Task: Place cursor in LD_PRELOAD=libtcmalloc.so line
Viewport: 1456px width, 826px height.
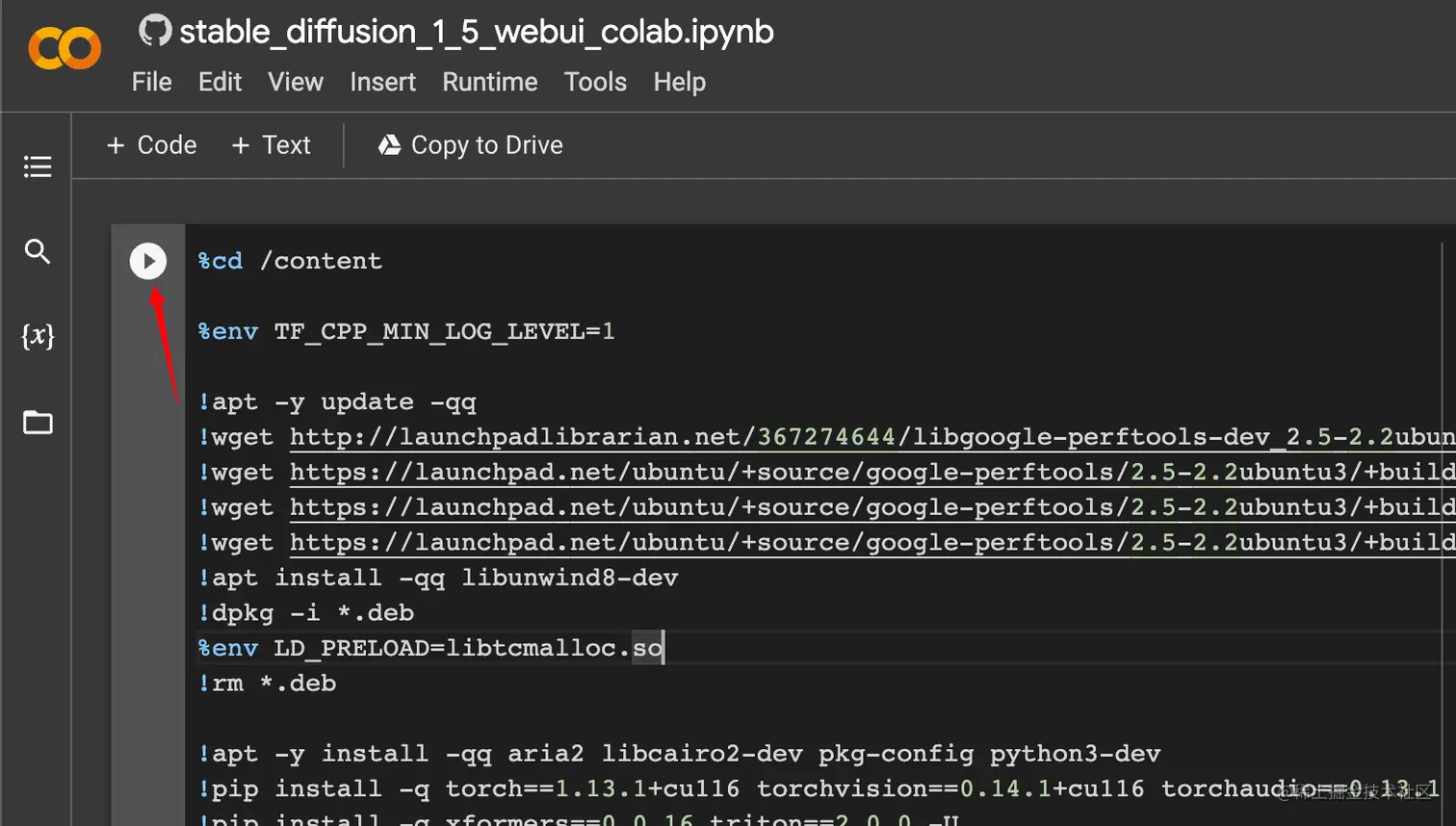Action: pos(430,648)
